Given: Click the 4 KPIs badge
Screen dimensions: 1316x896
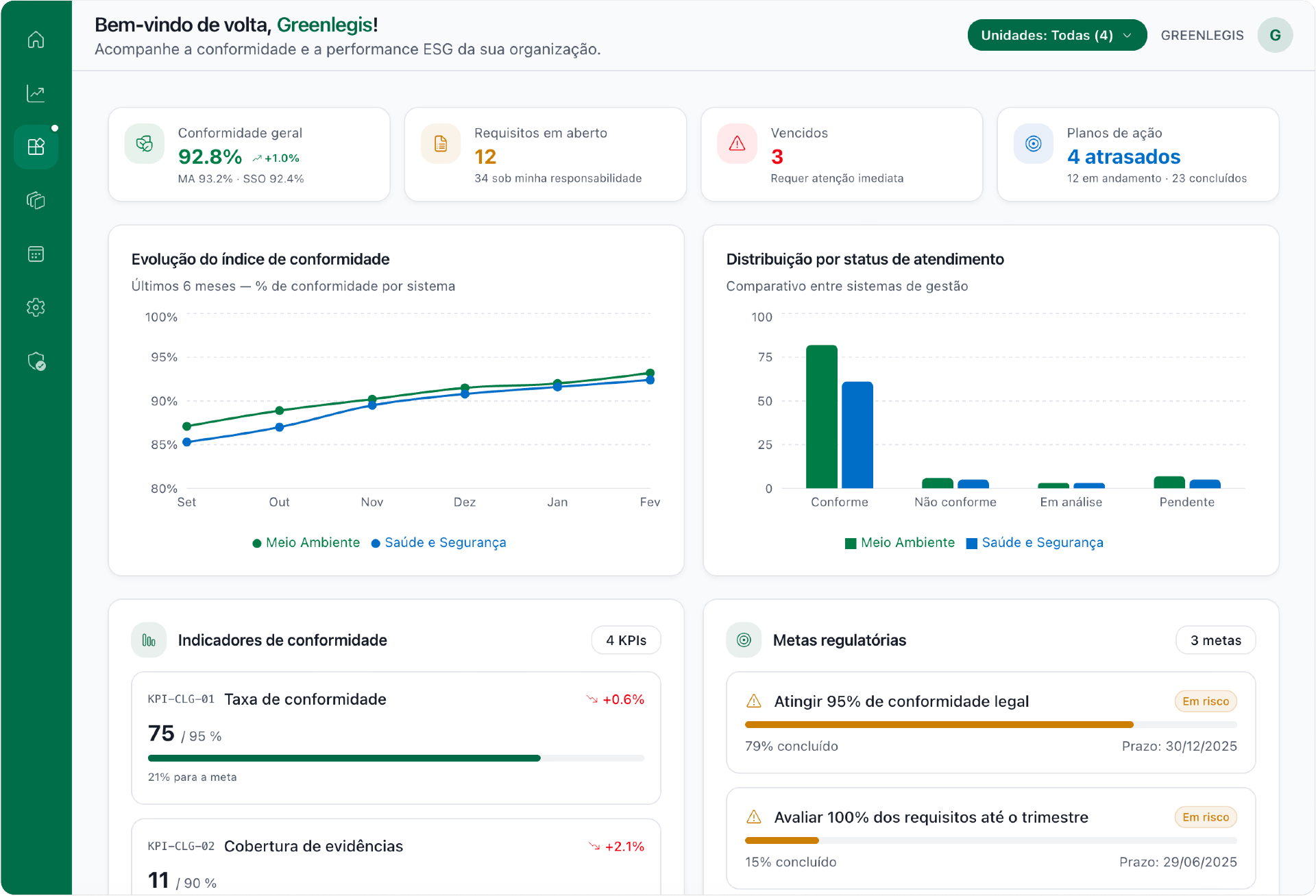Looking at the screenshot, I should tap(626, 640).
